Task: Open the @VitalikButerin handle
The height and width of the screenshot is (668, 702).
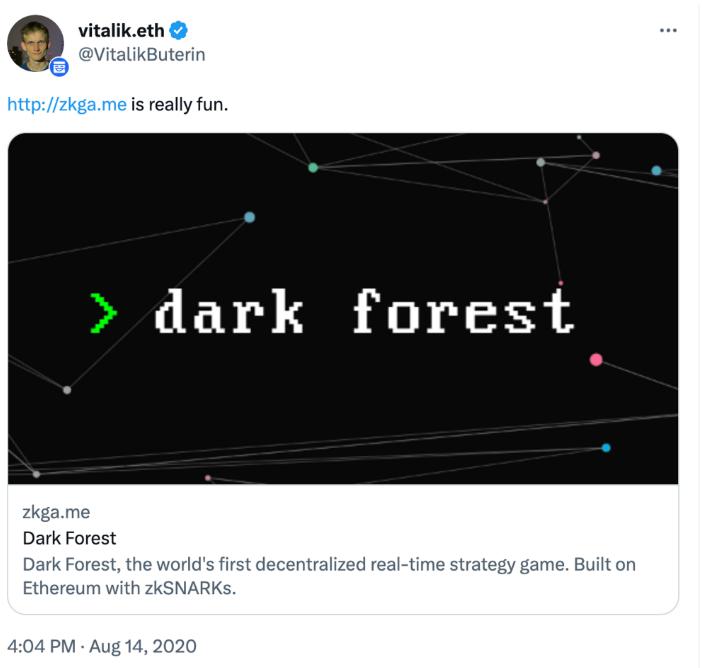Action: pyautogui.click(x=141, y=54)
